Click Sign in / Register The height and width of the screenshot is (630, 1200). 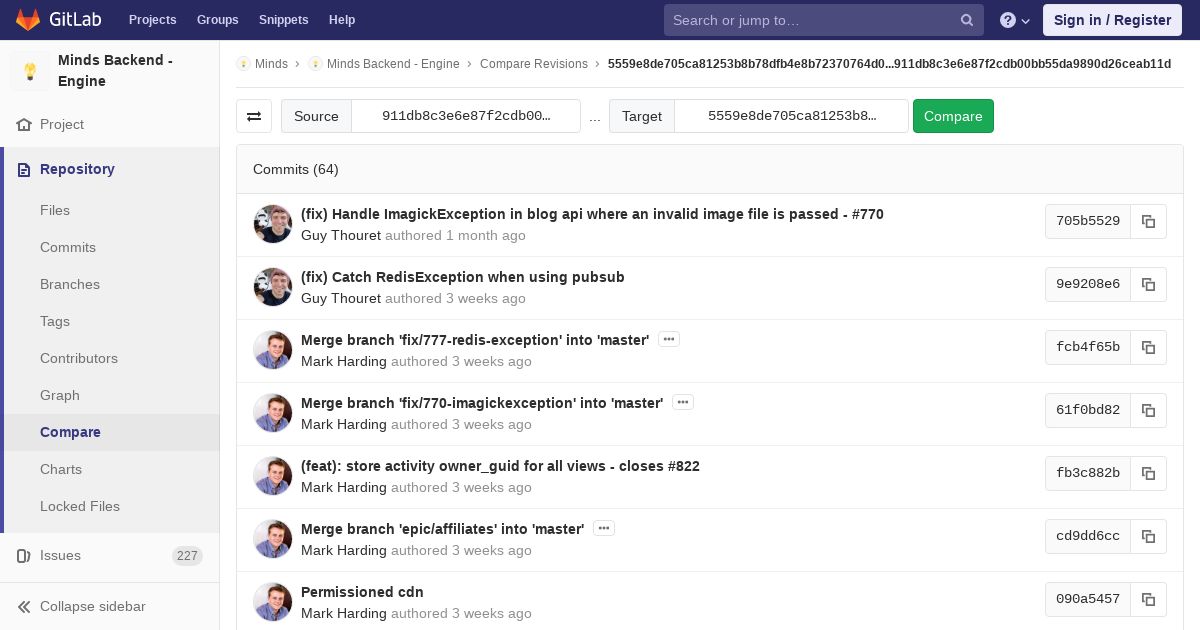click(x=1112, y=20)
